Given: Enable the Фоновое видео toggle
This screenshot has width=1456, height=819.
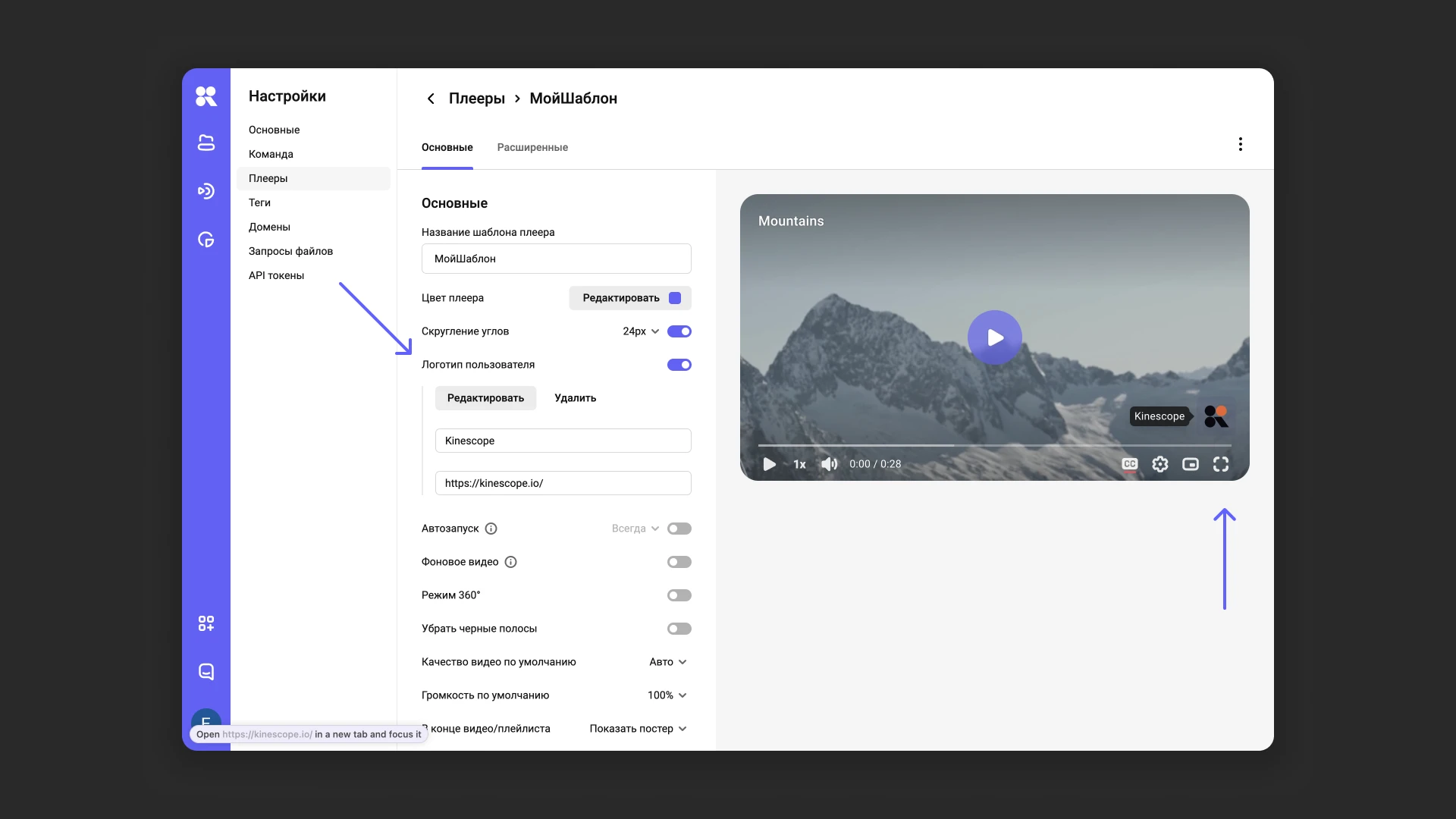Looking at the screenshot, I should click(679, 562).
